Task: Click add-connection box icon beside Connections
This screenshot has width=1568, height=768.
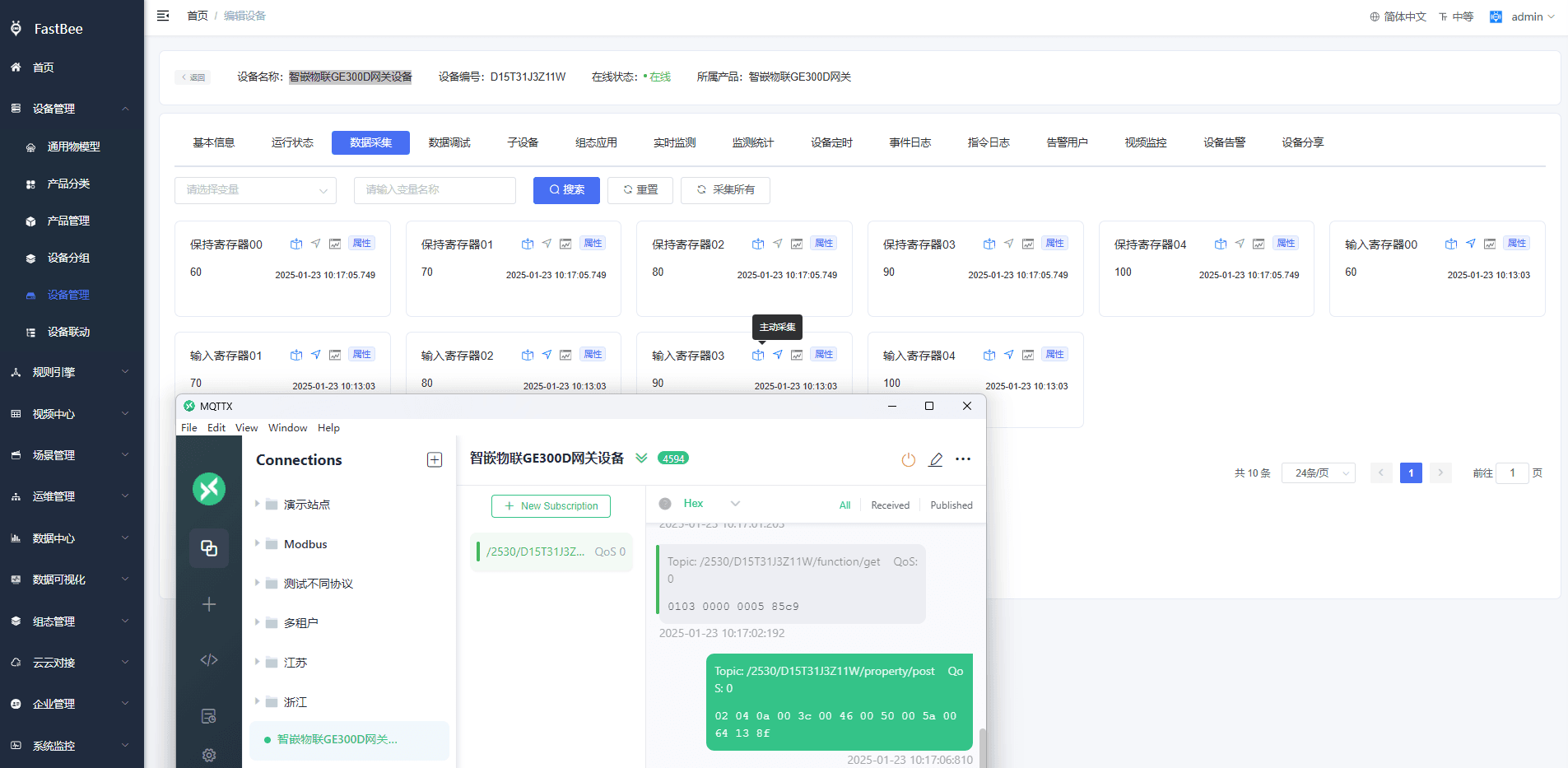Action: 435,460
